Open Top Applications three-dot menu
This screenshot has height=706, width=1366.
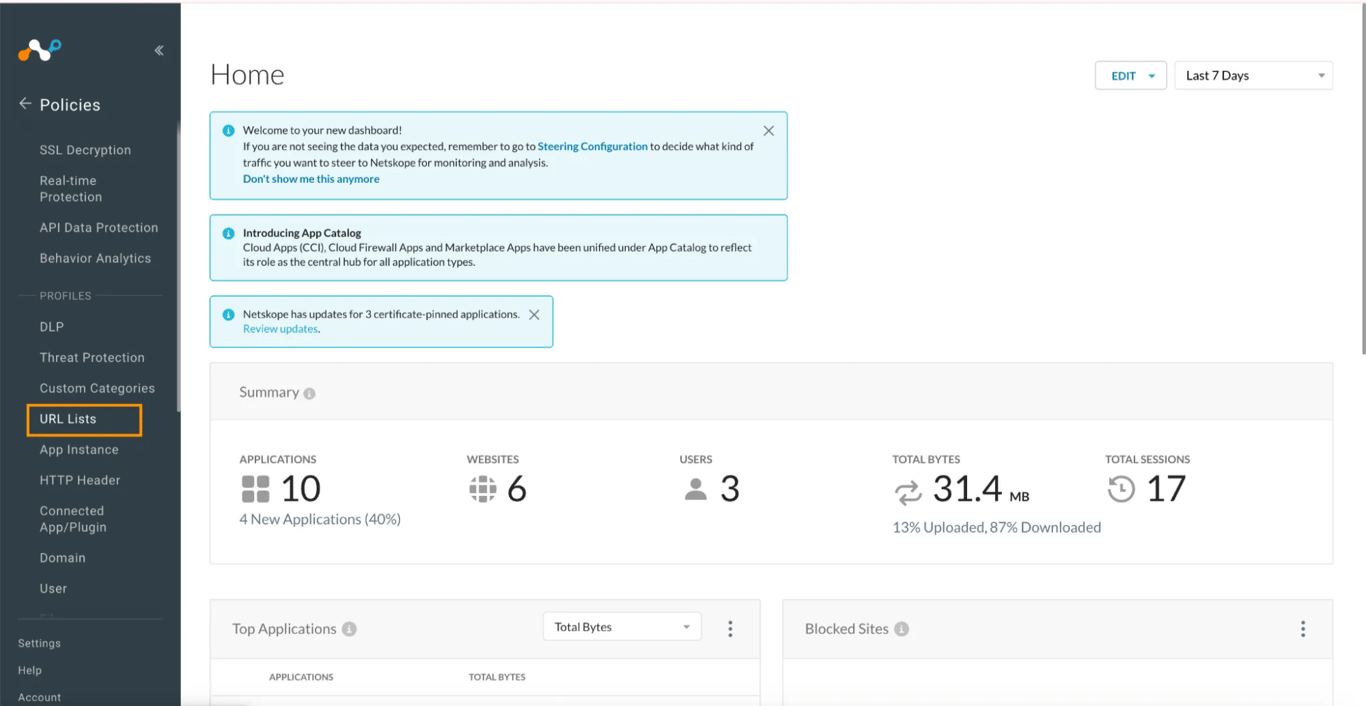730,629
